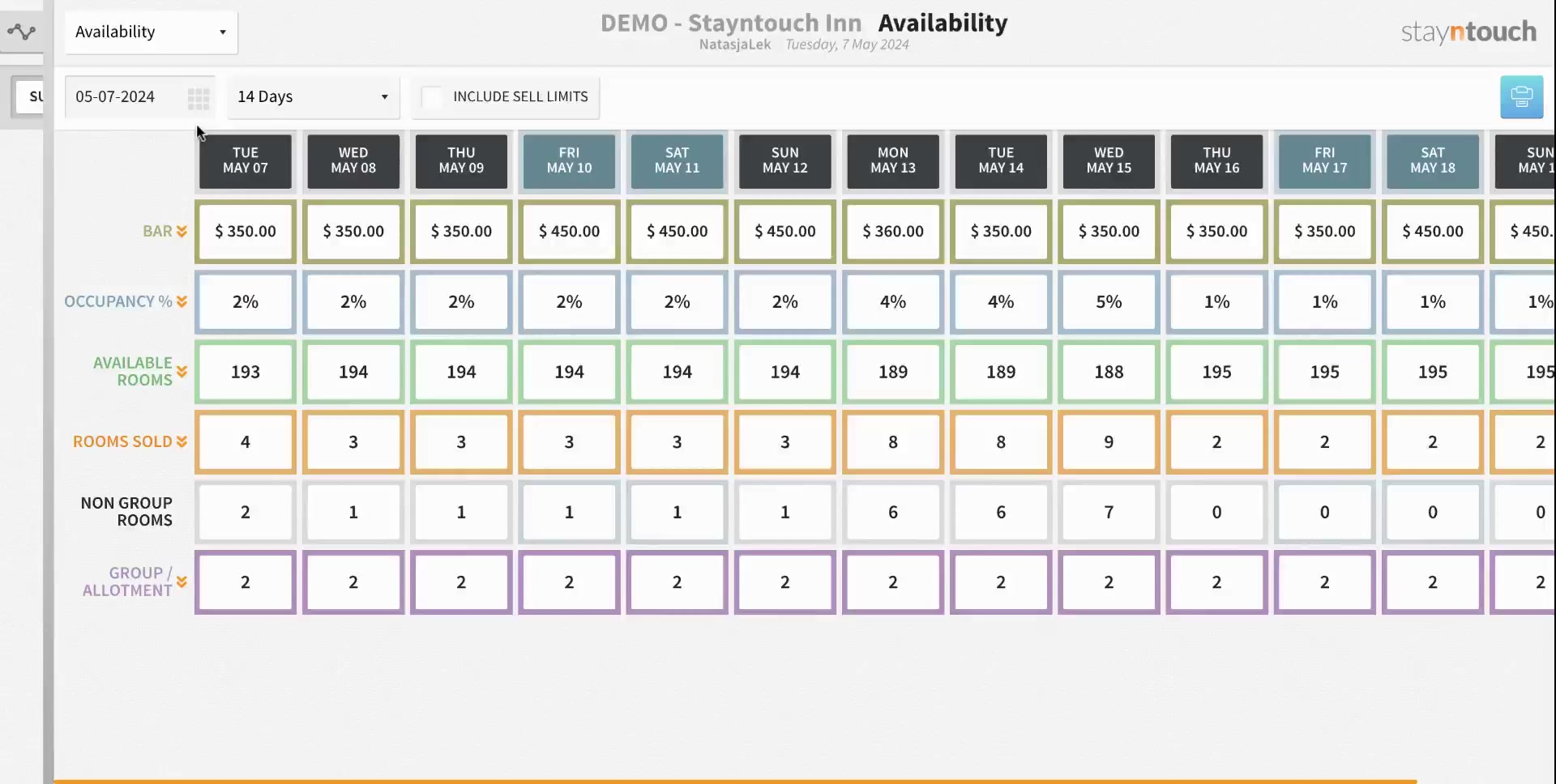Click rooms sold 8 under MON MAY 13
The width and height of the screenshot is (1556, 784).
pos(893,441)
